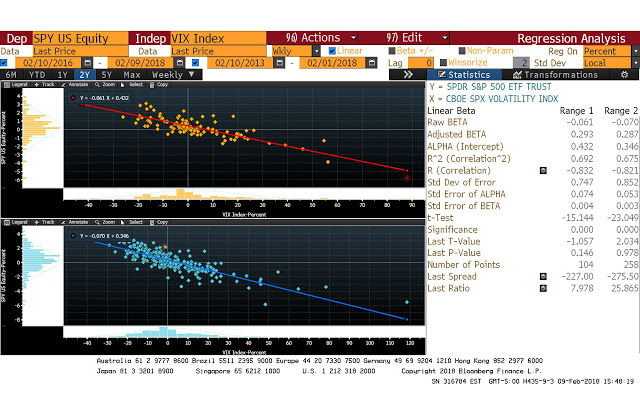The height and width of the screenshot is (394, 640).
Task: Click SPDR S&P 500 ETF TRUST label
Action: 499,87
